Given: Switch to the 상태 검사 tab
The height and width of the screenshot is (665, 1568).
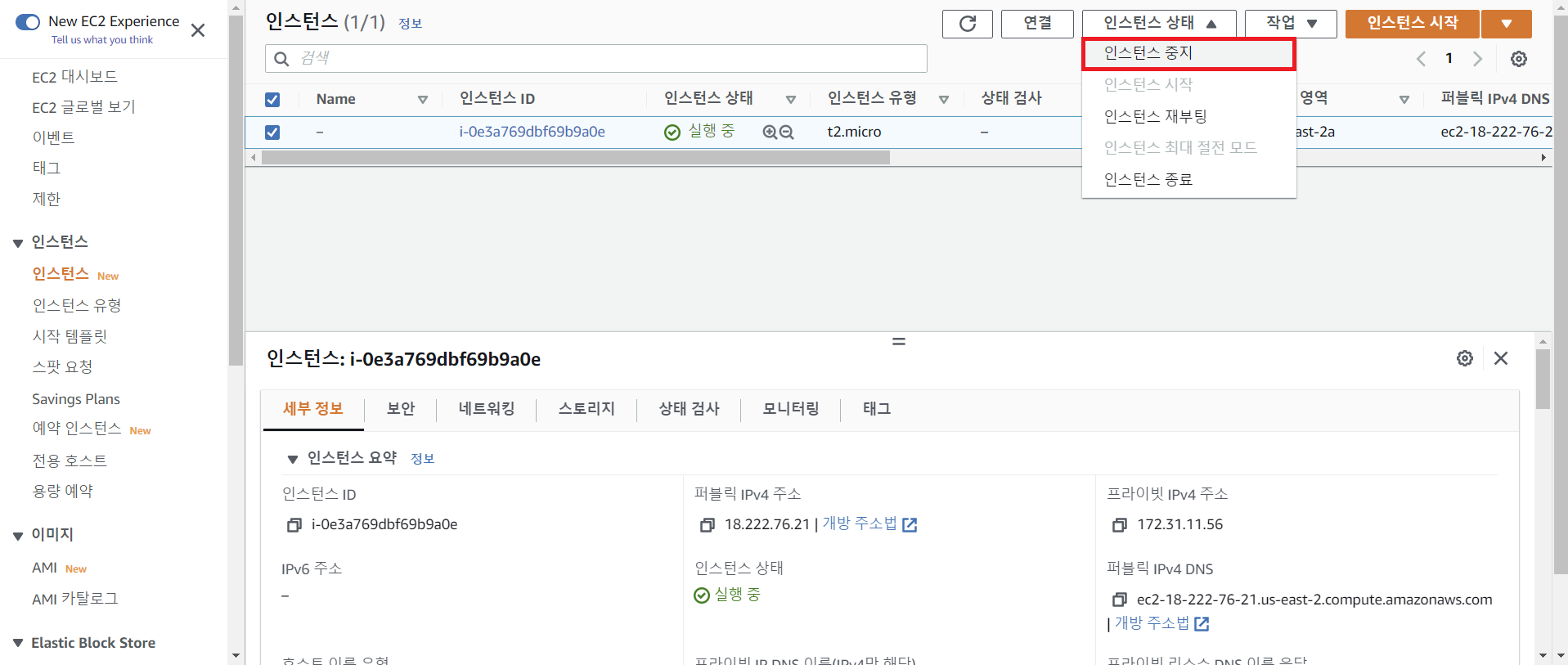Looking at the screenshot, I should pyautogui.click(x=690, y=409).
